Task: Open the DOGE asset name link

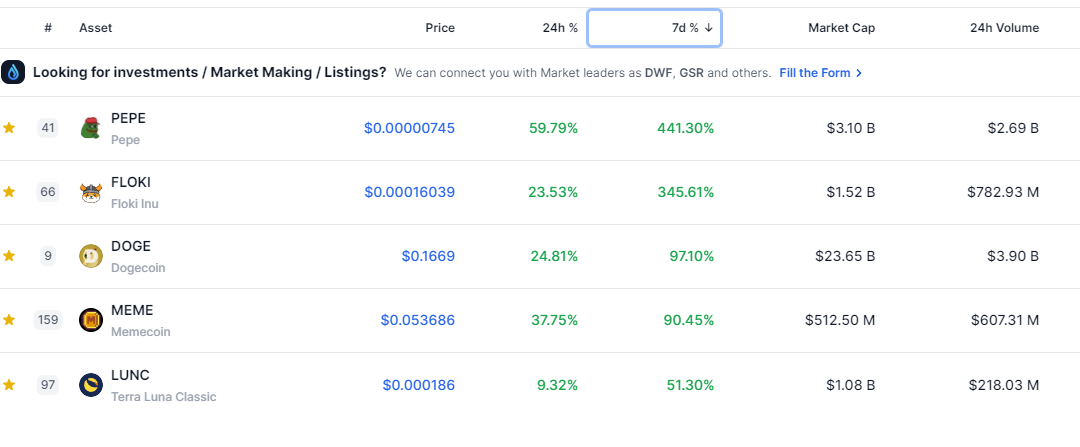Action: pyautogui.click(x=131, y=247)
